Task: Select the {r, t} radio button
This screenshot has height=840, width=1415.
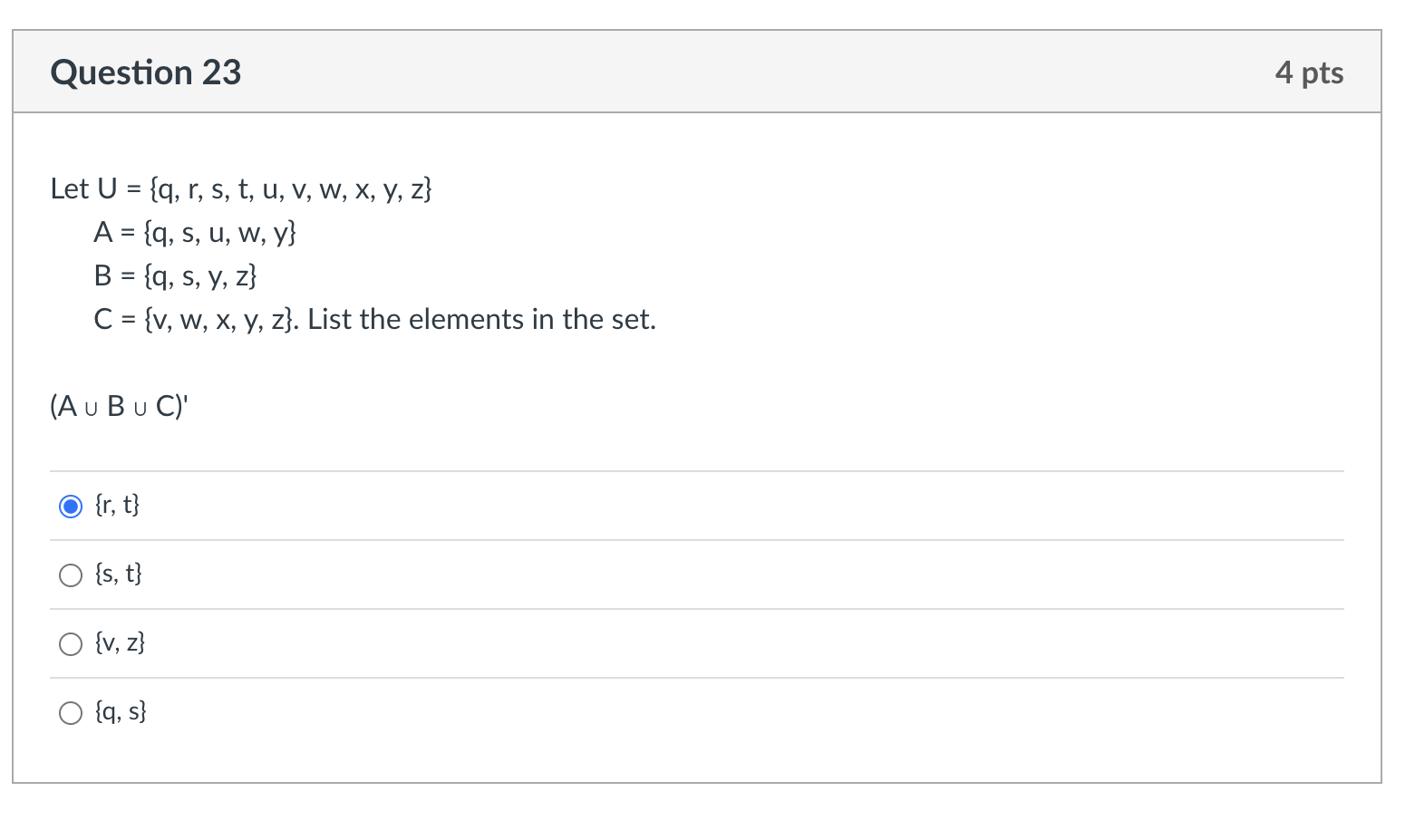Action: tap(71, 506)
